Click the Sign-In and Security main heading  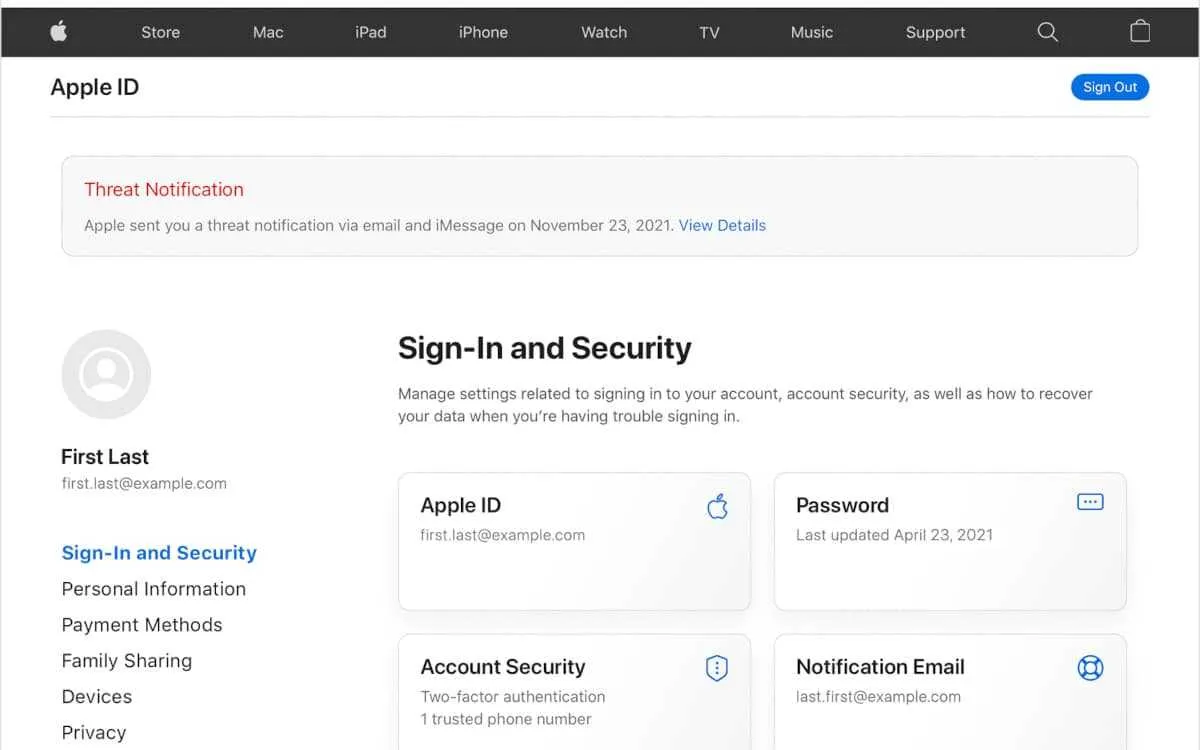pos(545,348)
